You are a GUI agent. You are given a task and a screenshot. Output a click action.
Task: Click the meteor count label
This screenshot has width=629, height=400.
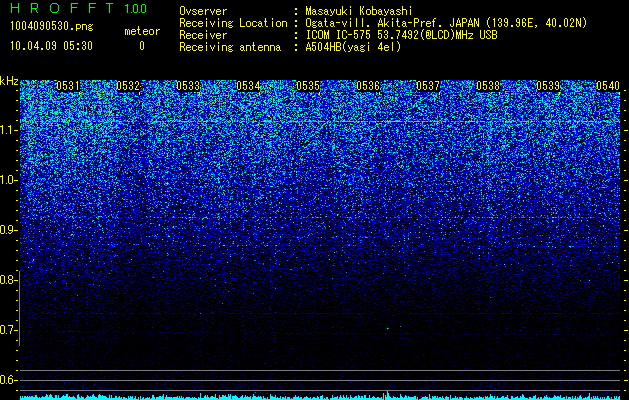click(x=142, y=31)
